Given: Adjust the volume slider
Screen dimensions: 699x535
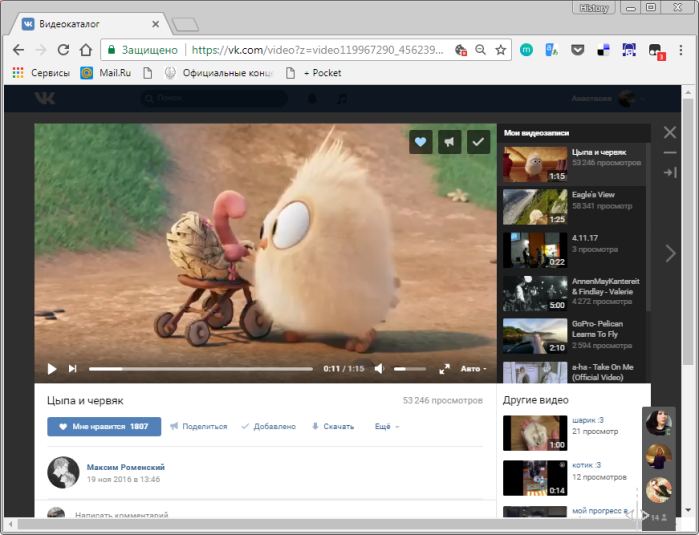Looking at the screenshot, I should 410,369.
